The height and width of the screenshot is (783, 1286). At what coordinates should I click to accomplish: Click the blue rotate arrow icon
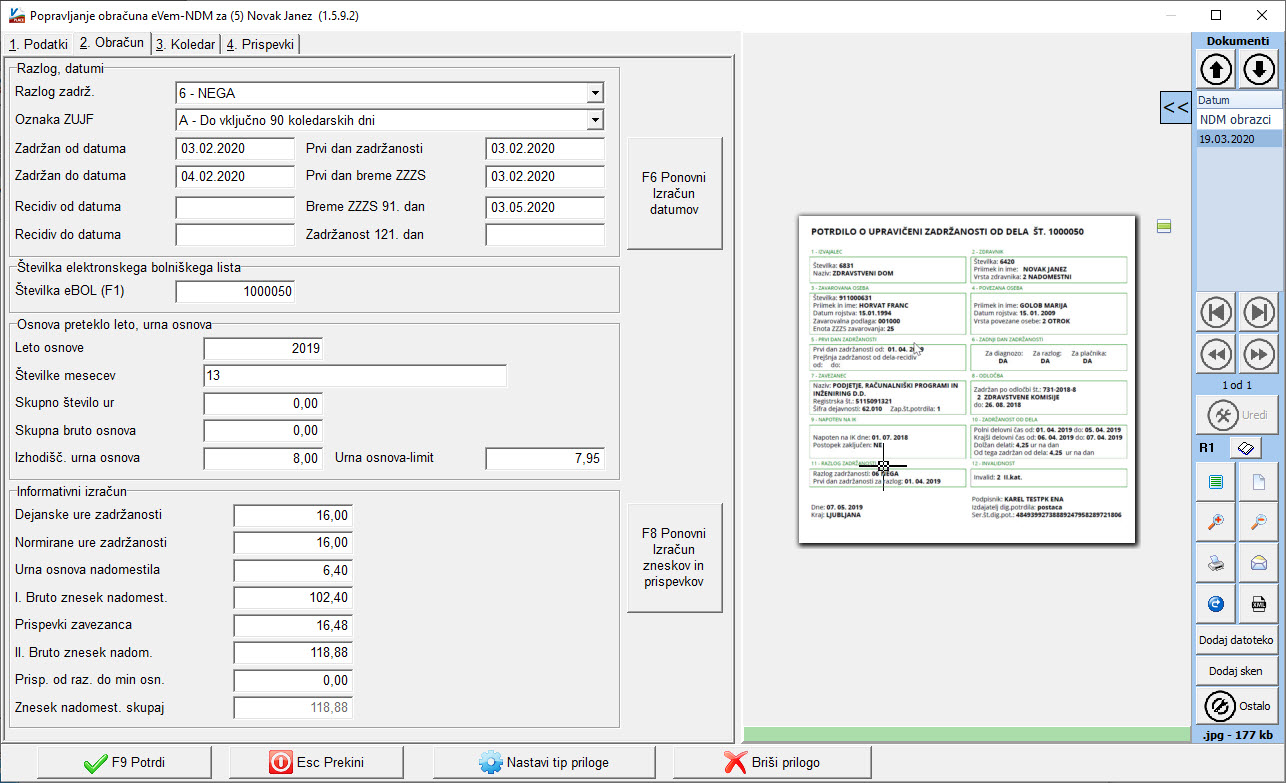click(1216, 604)
